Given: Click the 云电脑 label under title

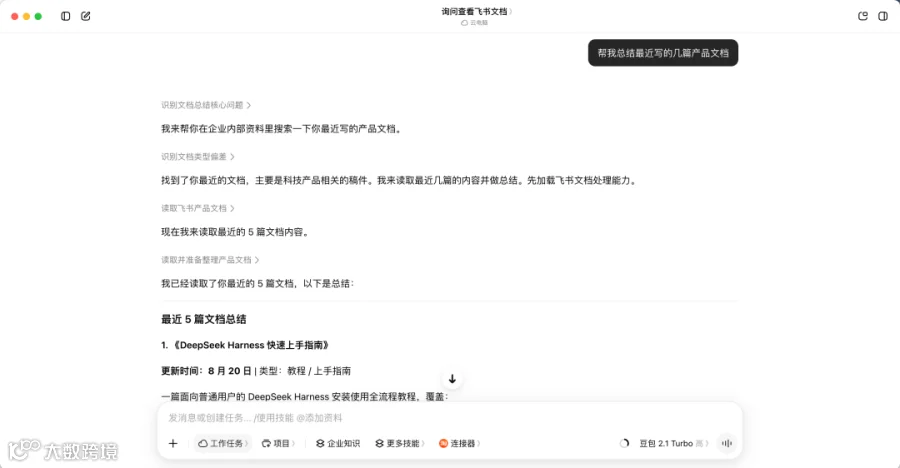Looking at the screenshot, I should click(474, 23).
